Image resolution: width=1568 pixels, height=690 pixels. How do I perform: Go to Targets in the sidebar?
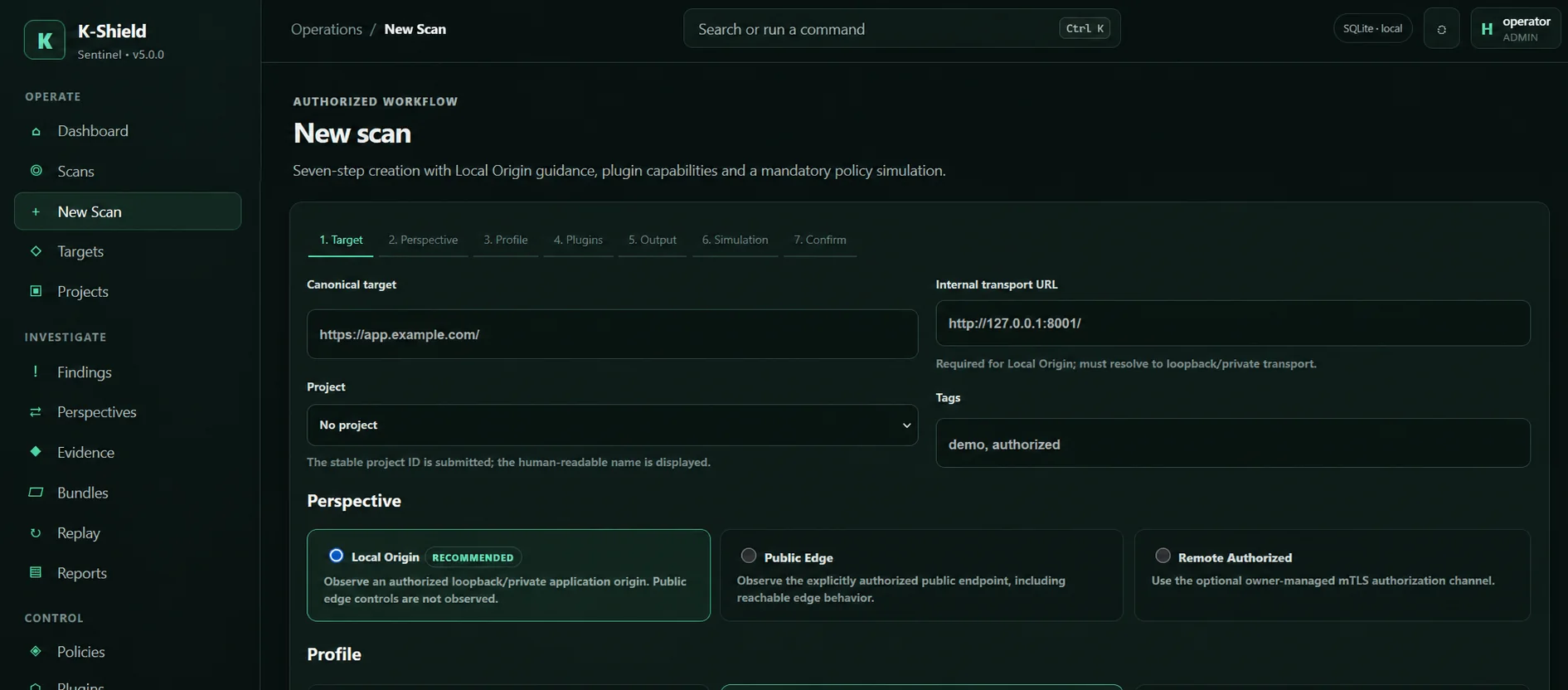tap(128, 251)
